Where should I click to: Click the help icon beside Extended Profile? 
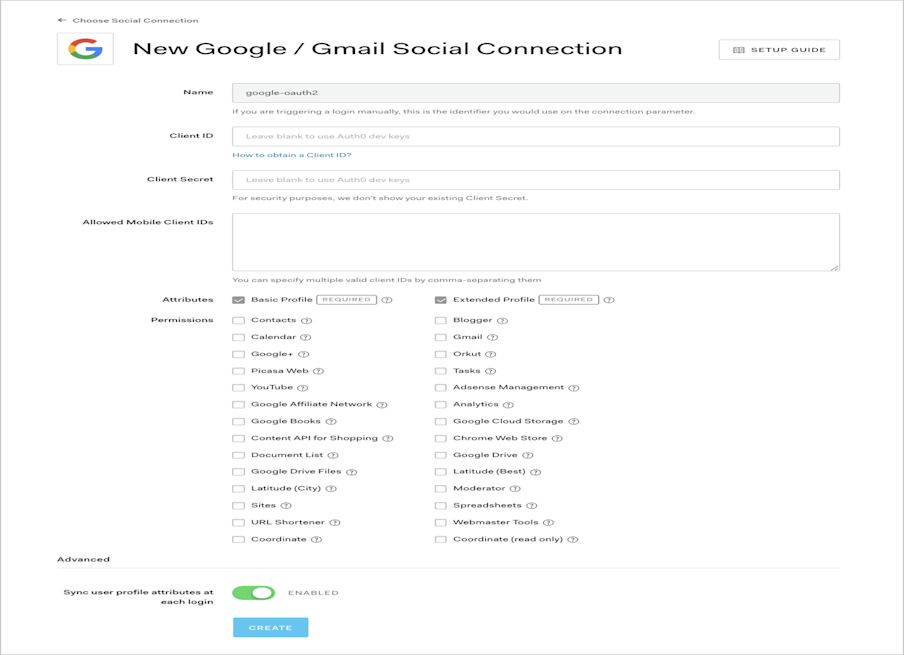point(610,299)
